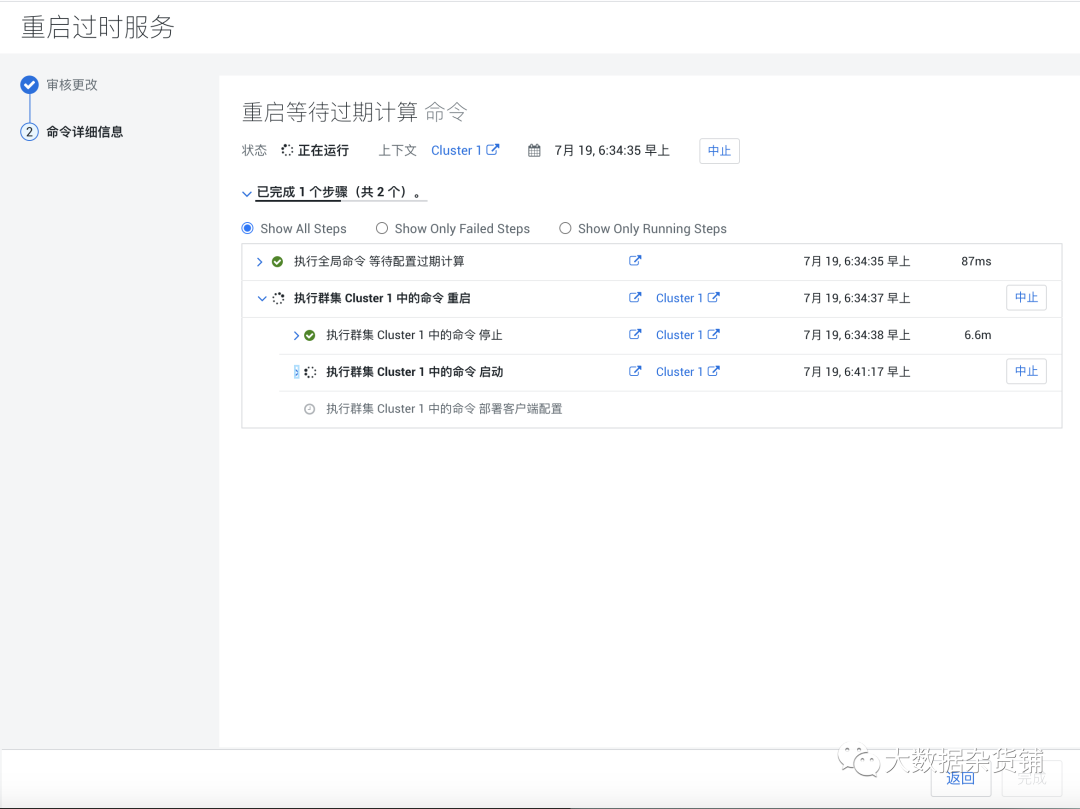Open details icon for Cluster 1 停止 command
Screen dimensions: 1080x809
tap(635, 334)
